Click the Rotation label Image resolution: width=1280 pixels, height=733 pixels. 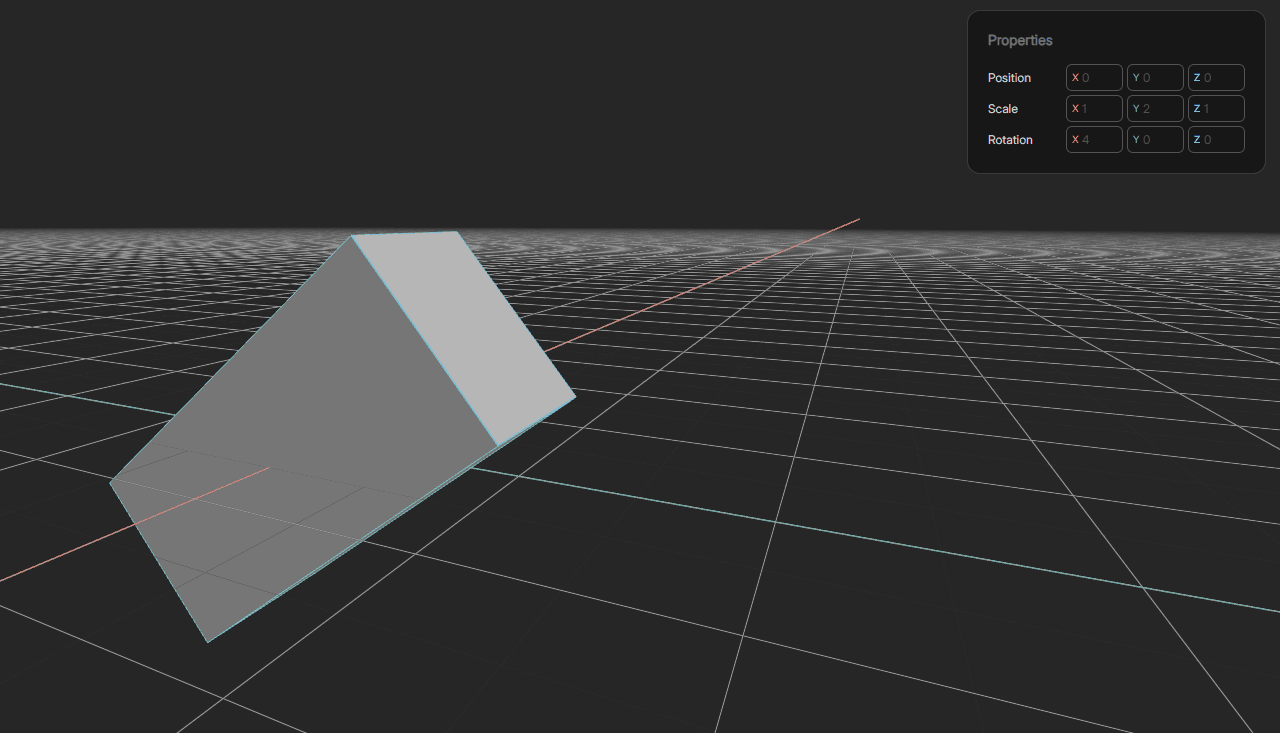[1010, 140]
